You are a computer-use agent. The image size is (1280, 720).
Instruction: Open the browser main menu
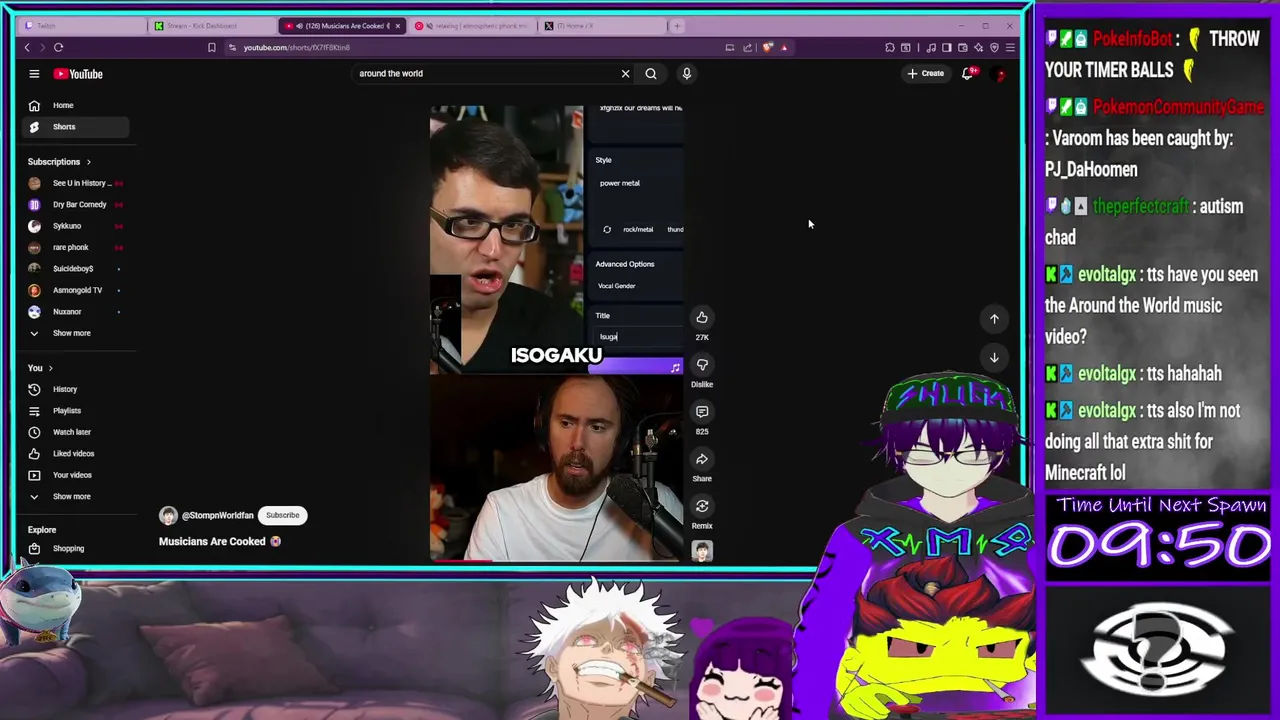[1010, 47]
